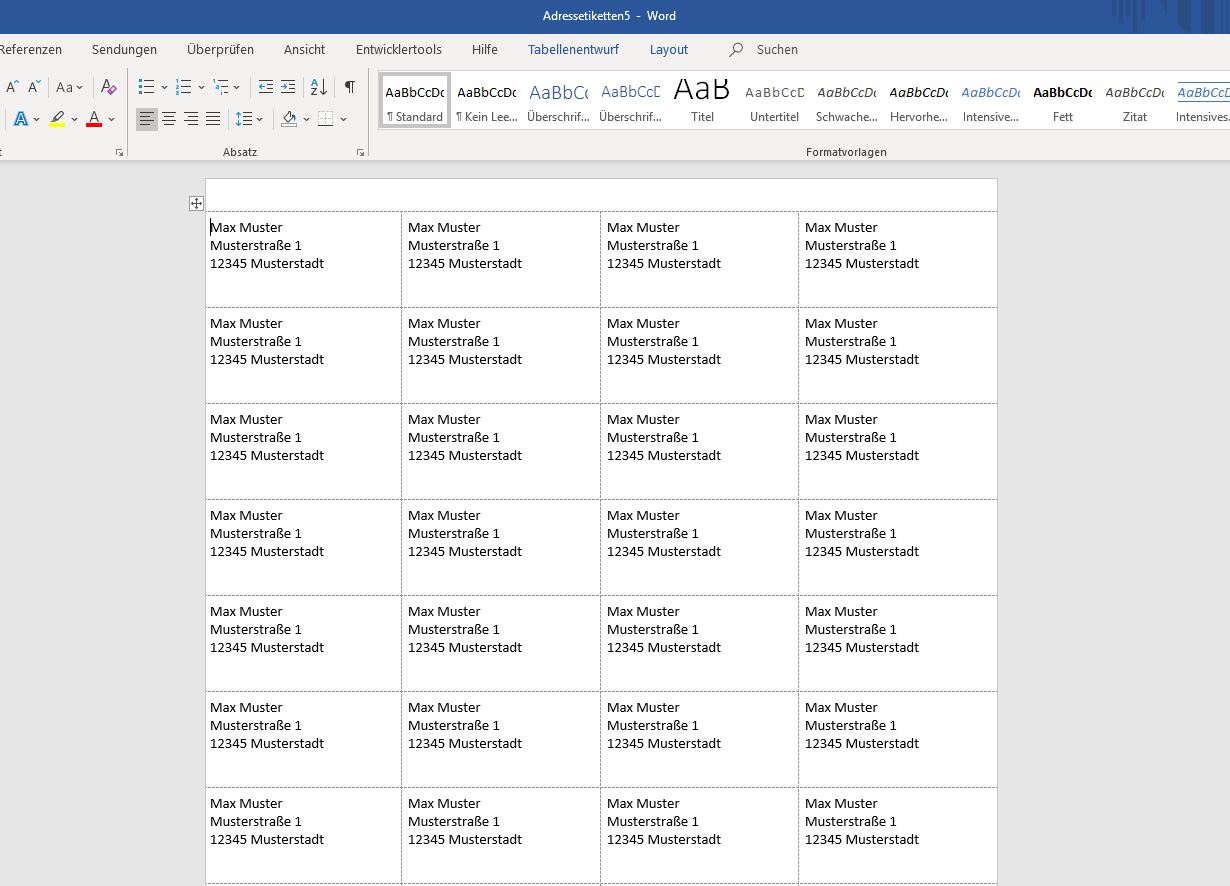
Task: Enable justified text alignment
Action: [x=213, y=119]
